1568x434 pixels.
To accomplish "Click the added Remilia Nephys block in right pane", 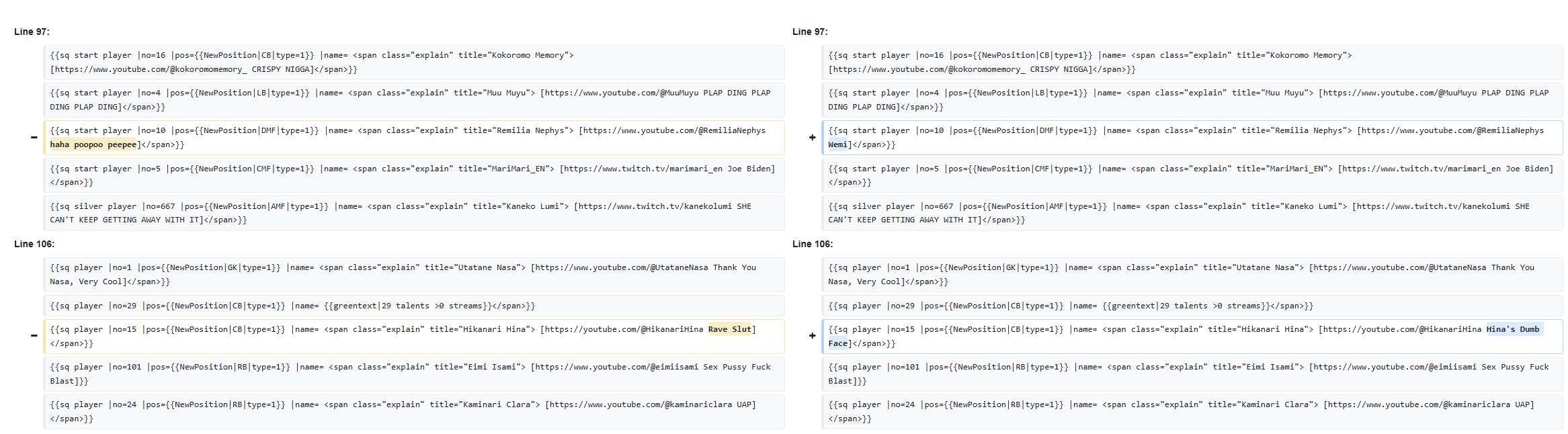I will point(1192,138).
